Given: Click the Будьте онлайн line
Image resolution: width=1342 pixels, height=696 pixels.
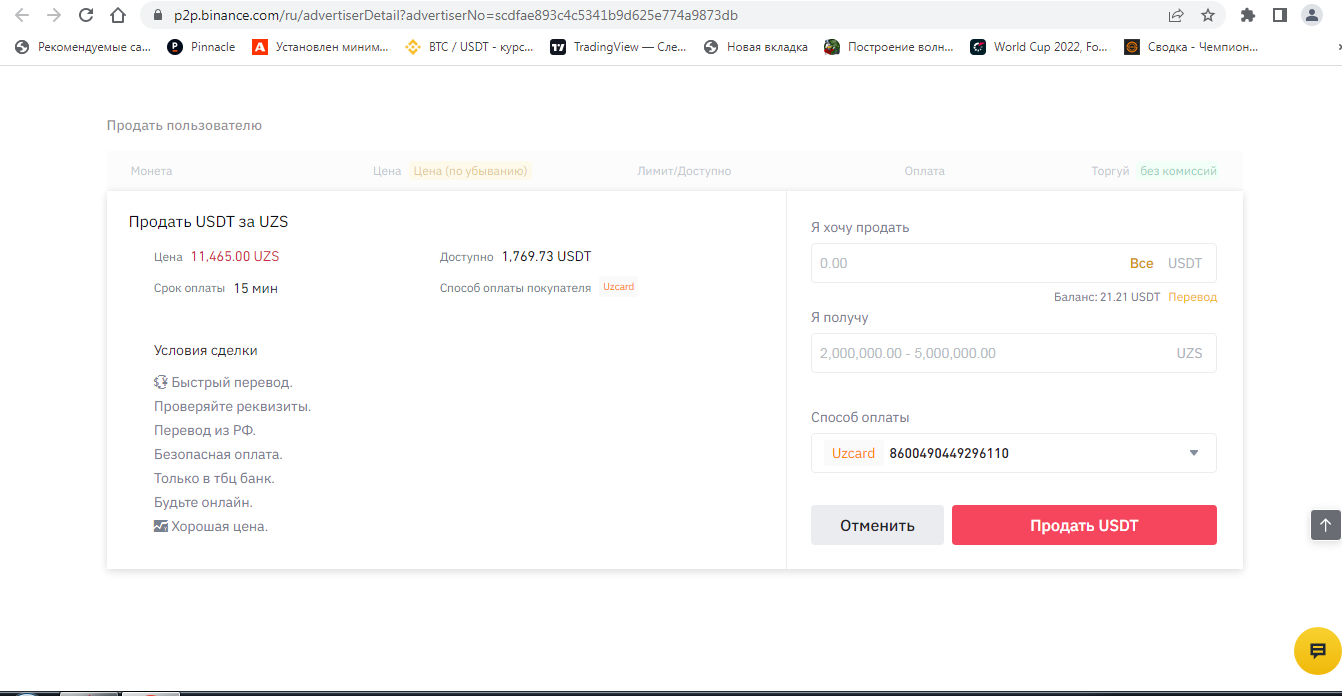Looking at the screenshot, I should pyautogui.click(x=203, y=502).
